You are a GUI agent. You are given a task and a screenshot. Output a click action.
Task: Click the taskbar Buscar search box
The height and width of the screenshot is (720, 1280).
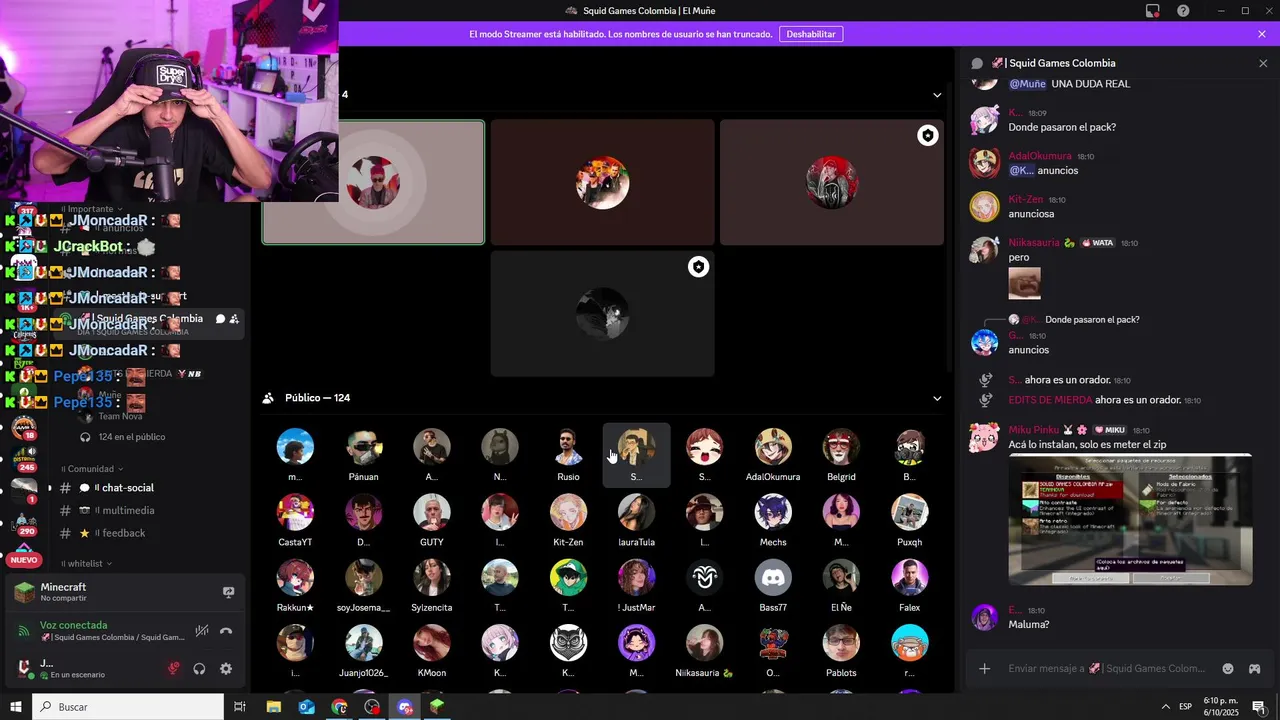[128, 707]
